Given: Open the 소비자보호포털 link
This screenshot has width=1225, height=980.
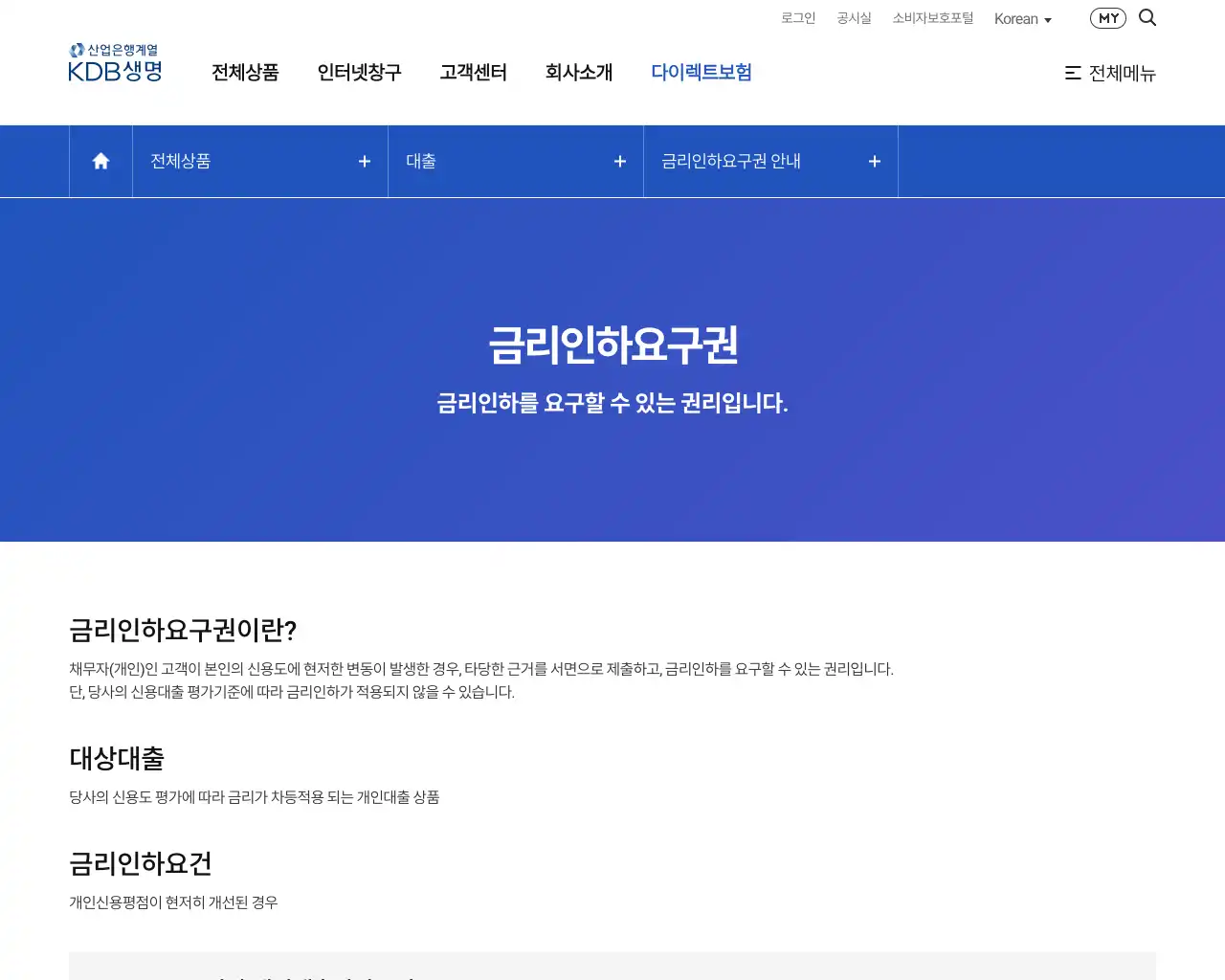Looking at the screenshot, I should 932,17.
